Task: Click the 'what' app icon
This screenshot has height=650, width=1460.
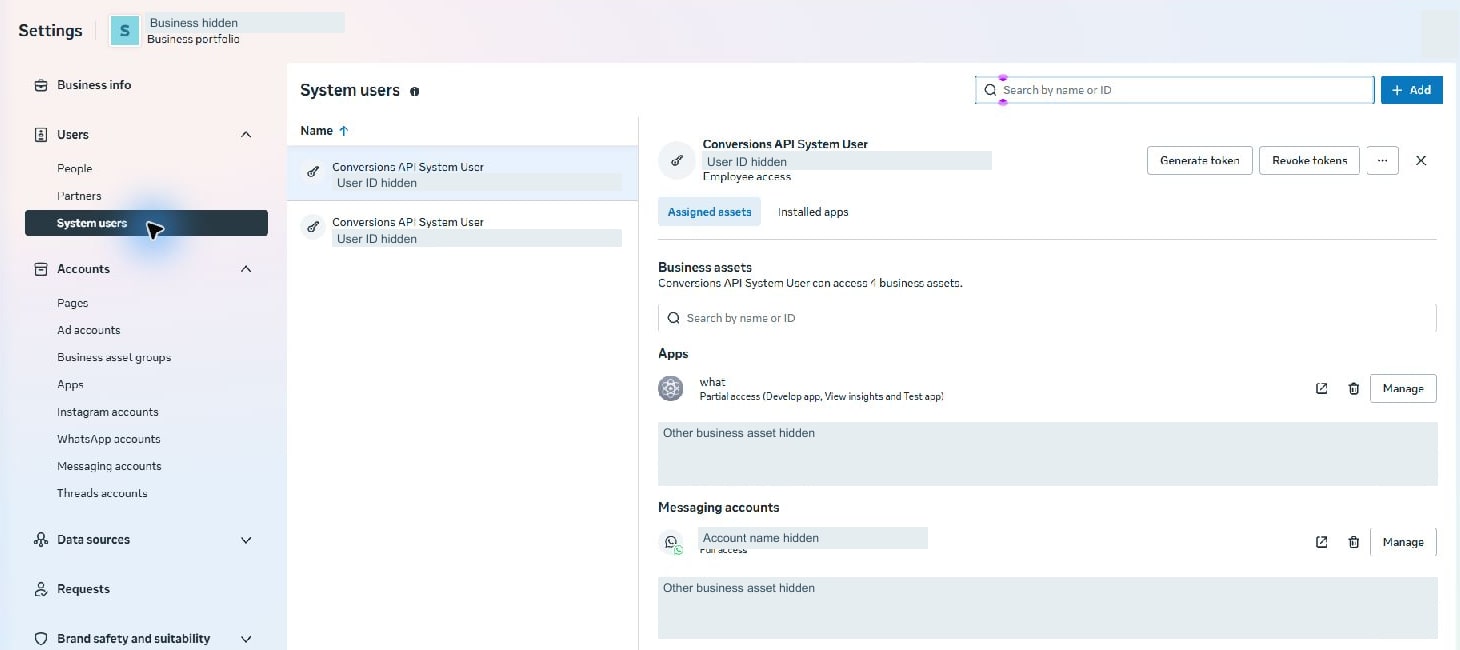Action: [x=671, y=389]
